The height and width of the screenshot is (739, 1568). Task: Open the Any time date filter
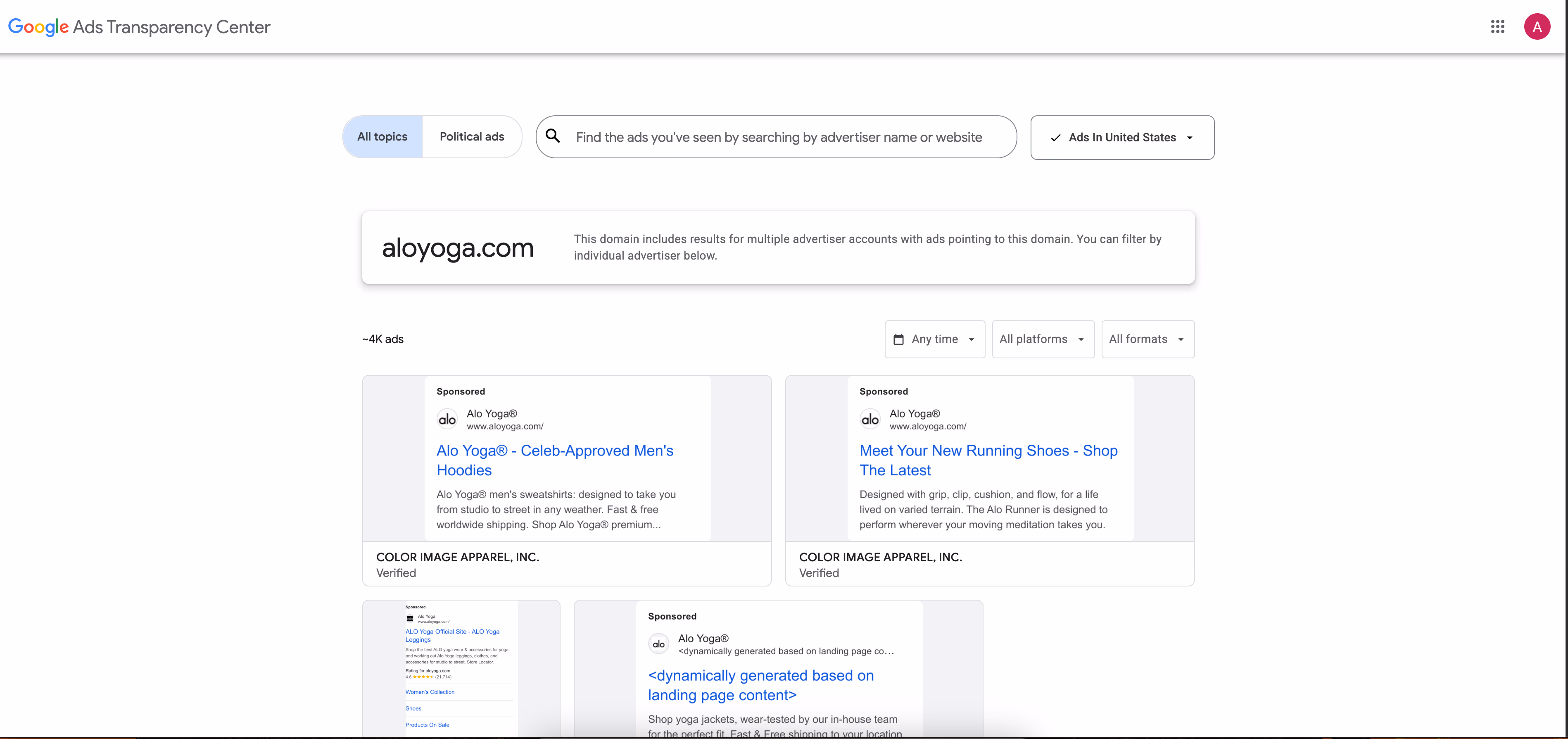tap(934, 339)
